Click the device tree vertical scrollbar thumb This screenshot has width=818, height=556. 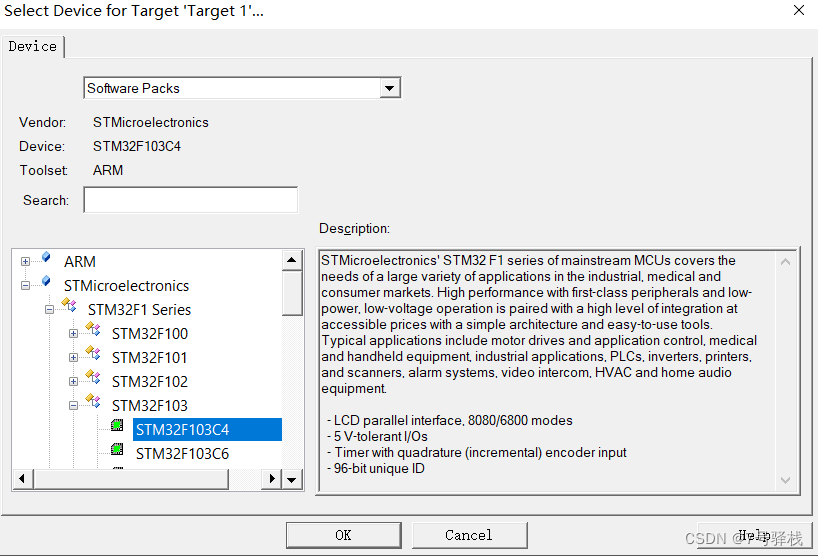point(292,293)
